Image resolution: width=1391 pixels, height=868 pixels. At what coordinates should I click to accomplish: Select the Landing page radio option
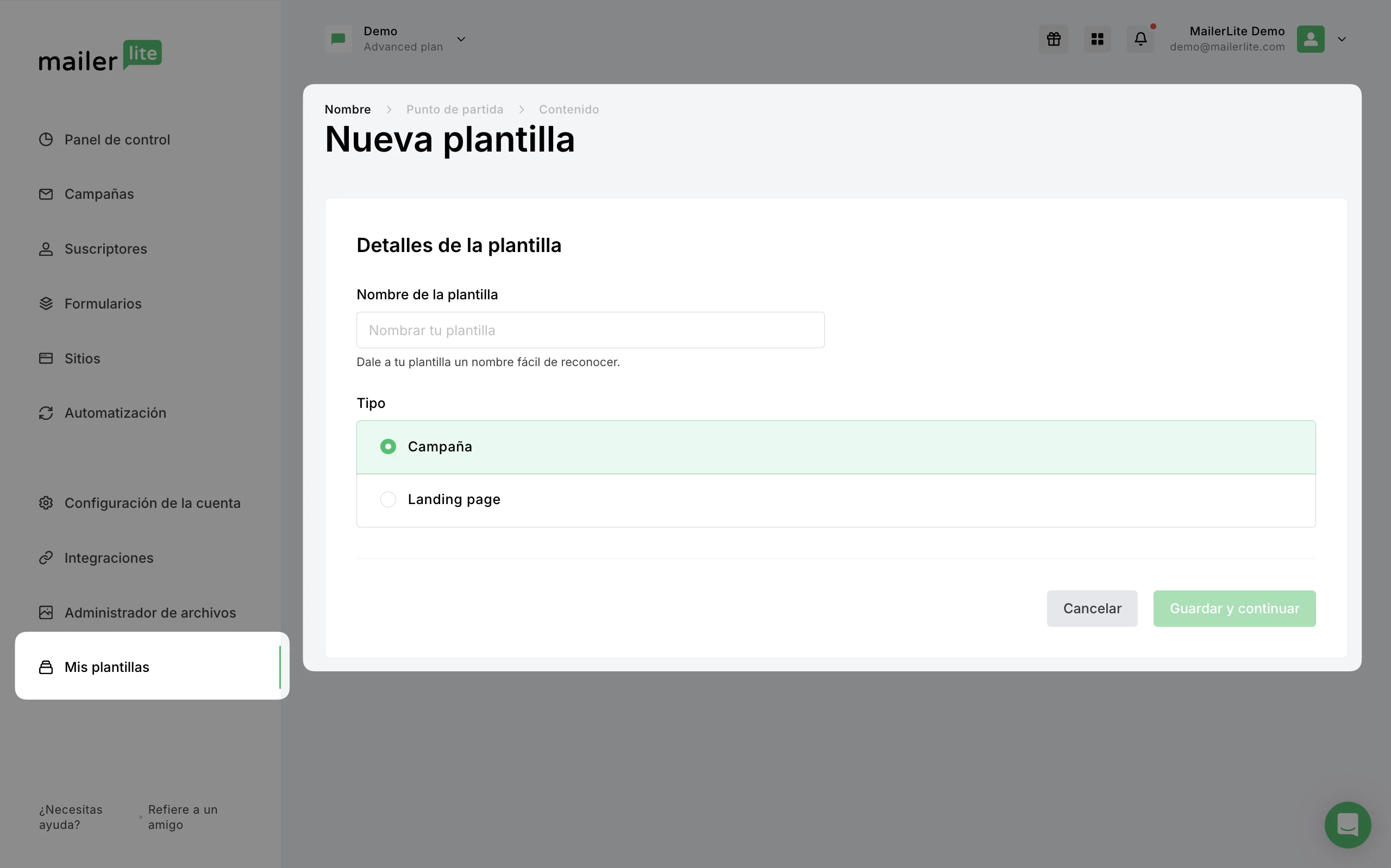click(x=388, y=499)
